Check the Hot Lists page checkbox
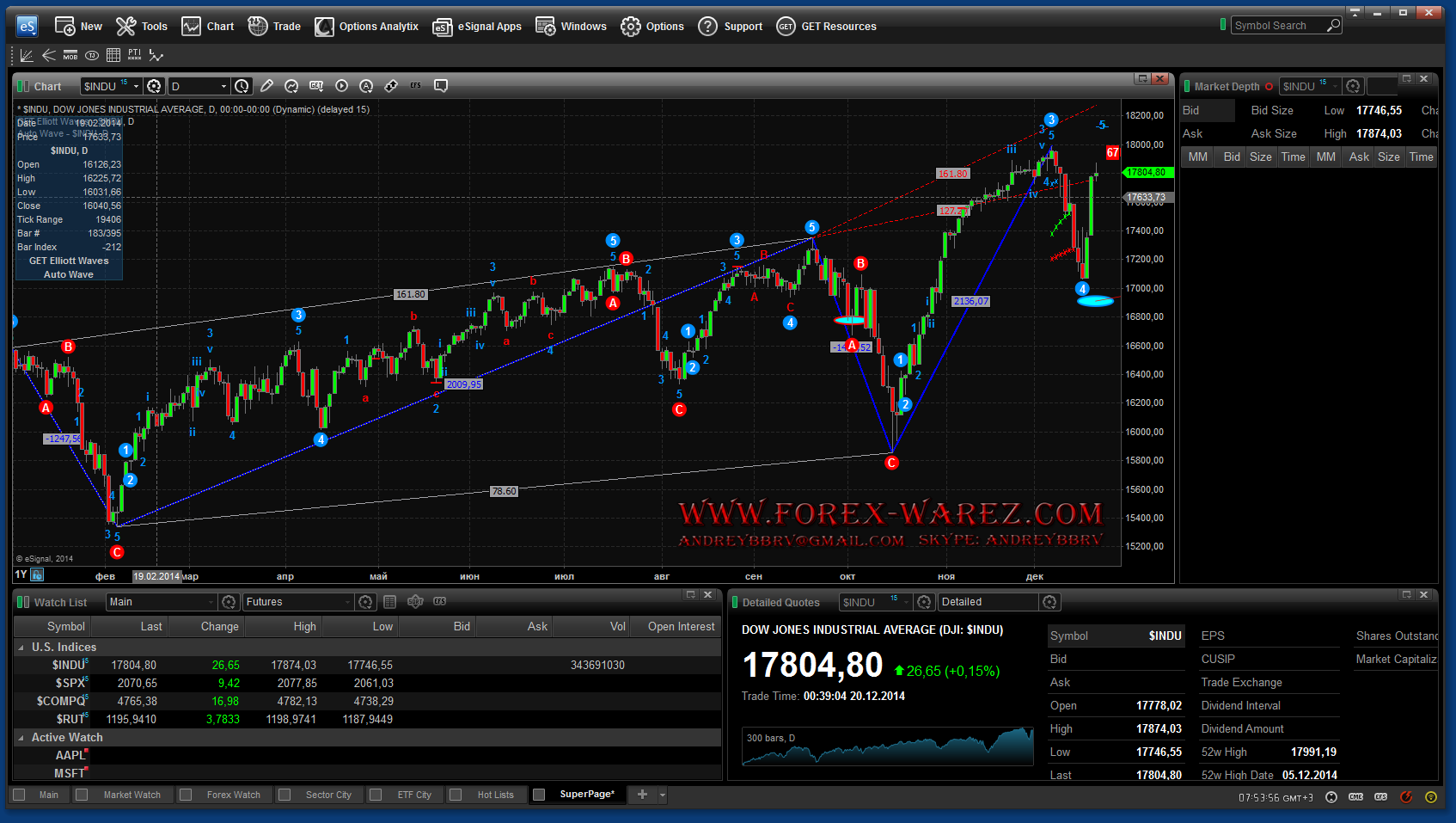The width and height of the screenshot is (1456, 823). [x=456, y=795]
